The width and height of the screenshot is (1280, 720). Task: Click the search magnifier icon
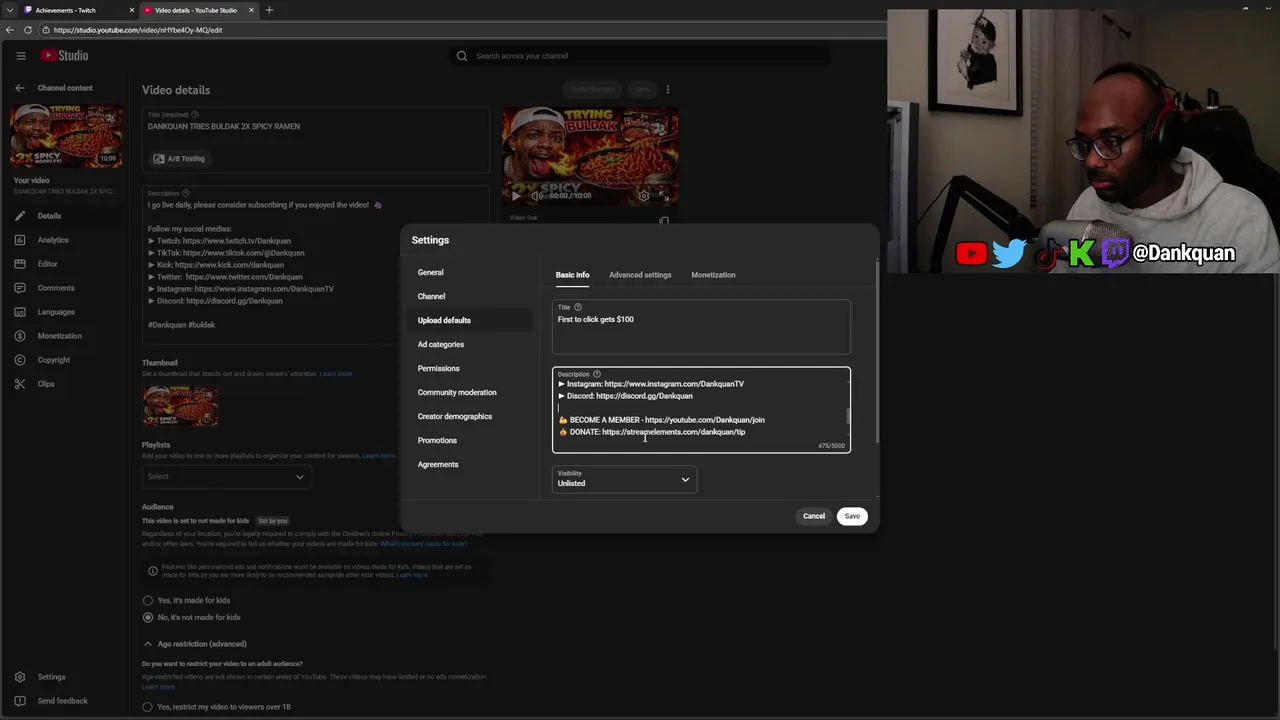click(x=462, y=56)
